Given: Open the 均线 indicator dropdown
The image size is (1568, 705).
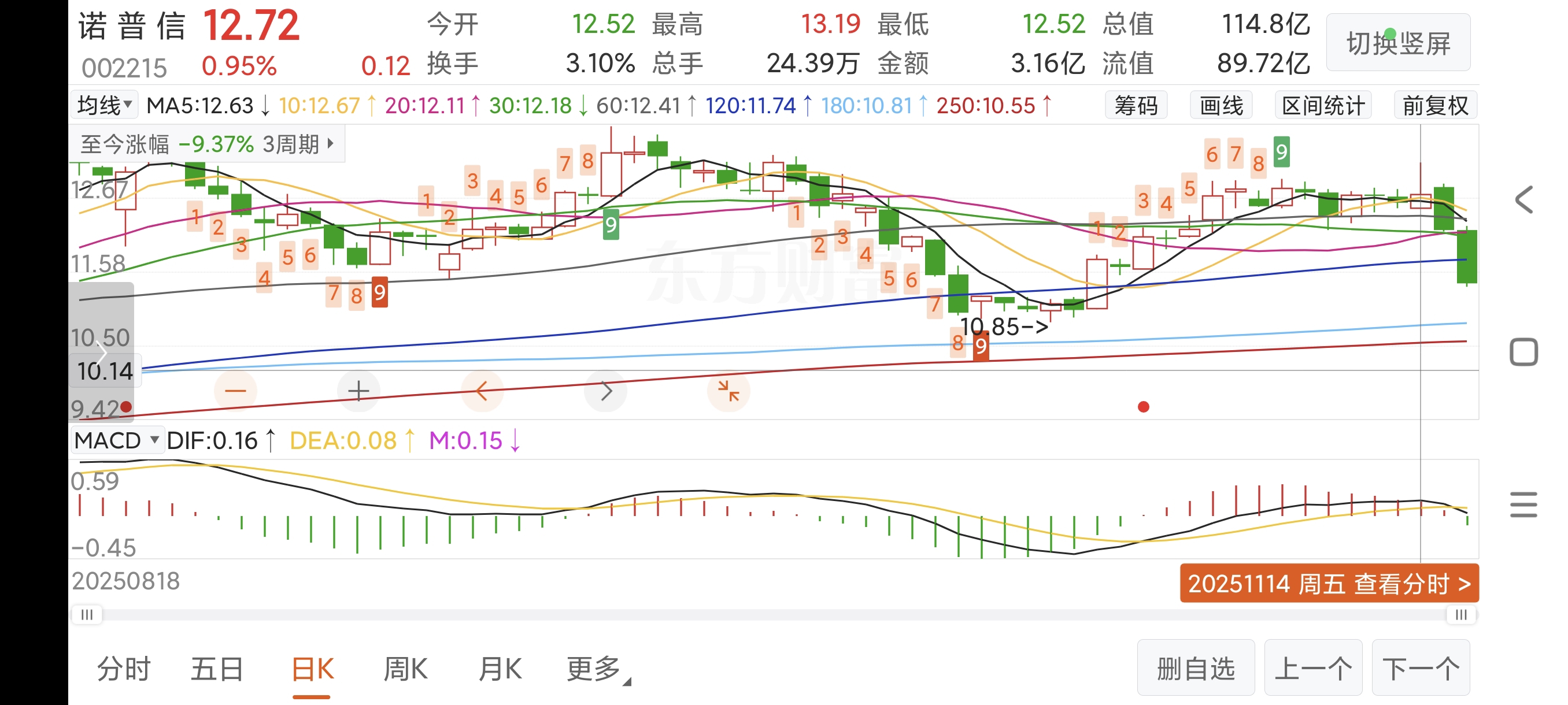Looking at the screenshot, I should 104,106.
